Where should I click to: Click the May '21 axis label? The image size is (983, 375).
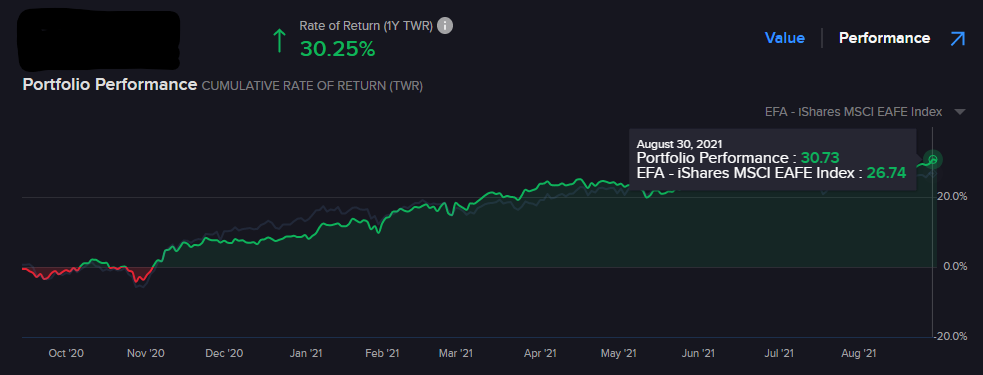tap(619, 354)
